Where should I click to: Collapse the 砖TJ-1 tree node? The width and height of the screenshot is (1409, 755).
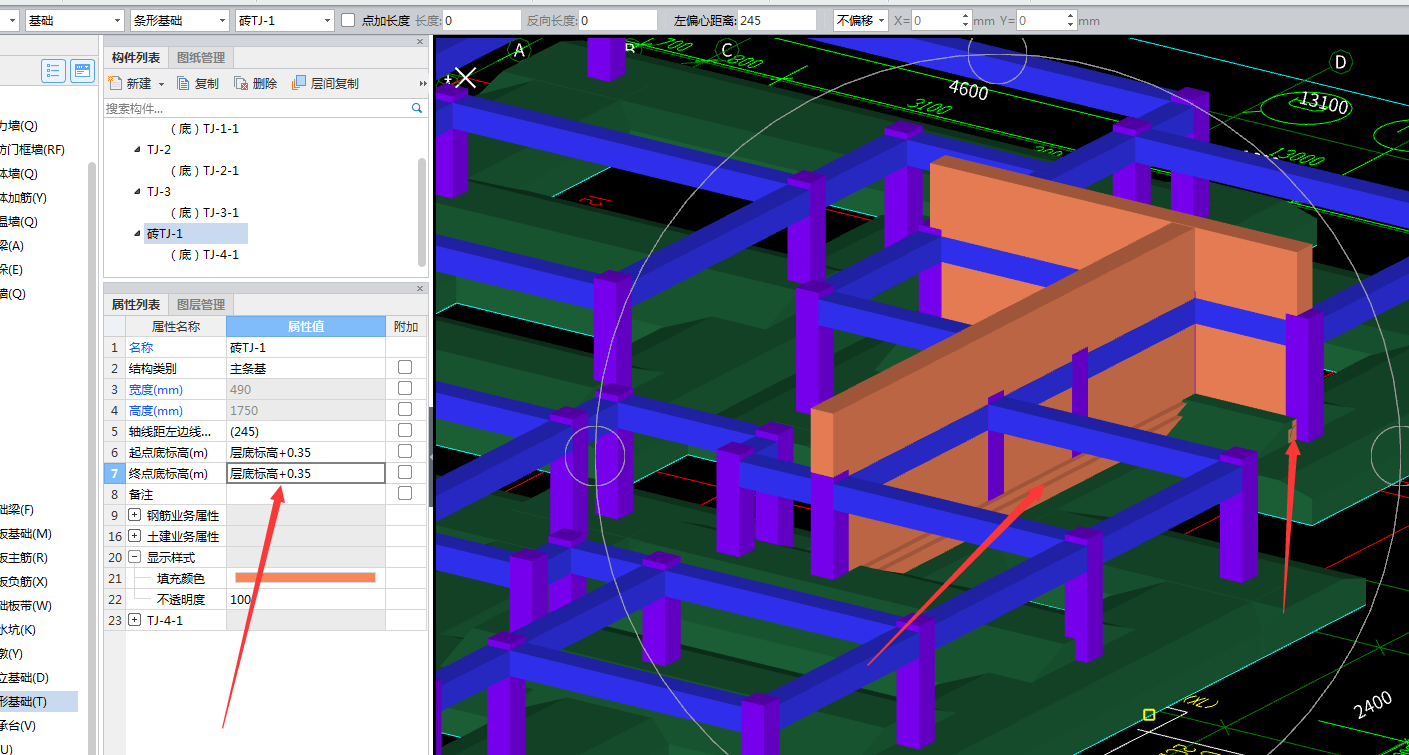point(138,234)
